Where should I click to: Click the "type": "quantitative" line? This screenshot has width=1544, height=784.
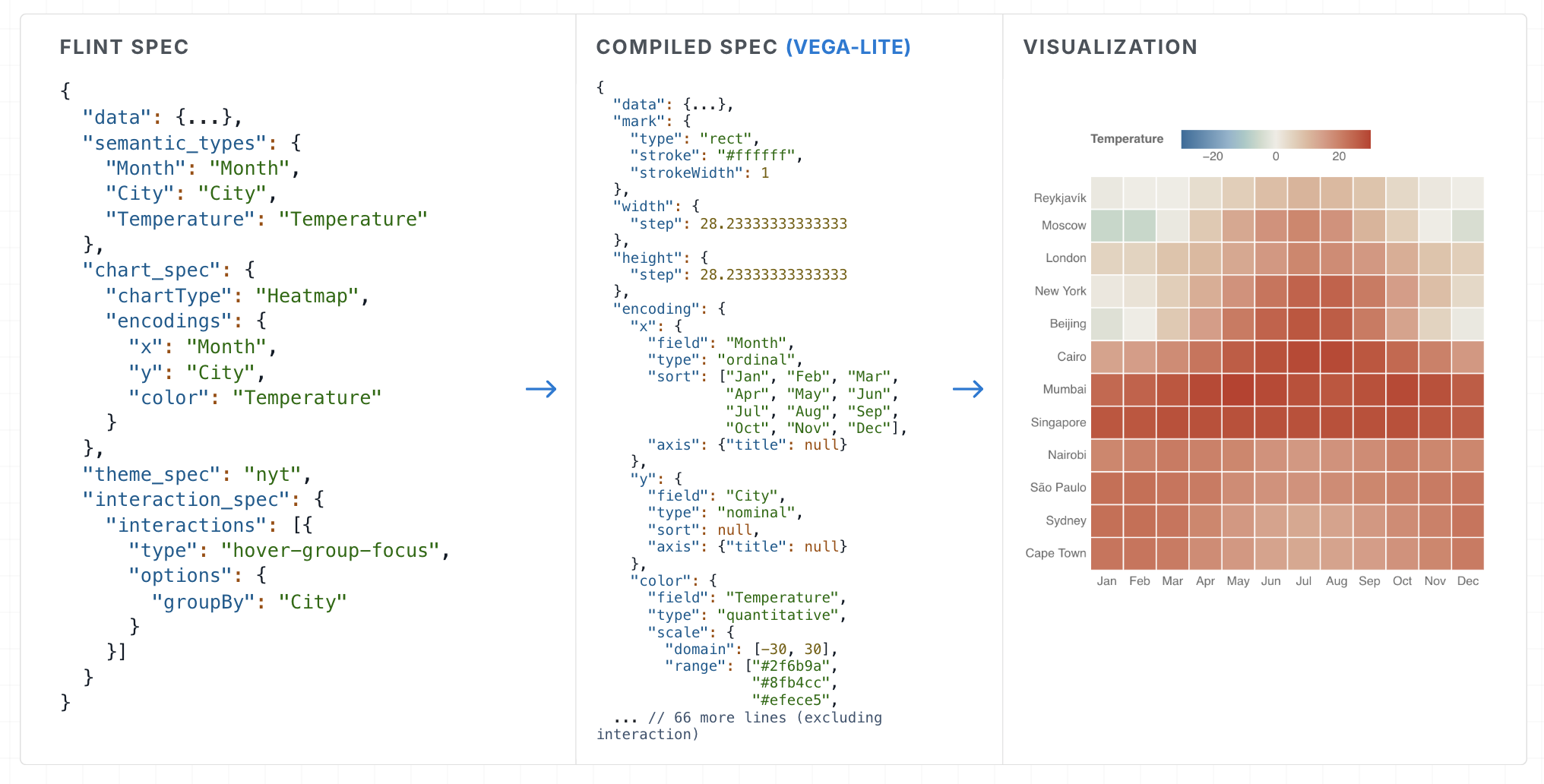point(747,615)
